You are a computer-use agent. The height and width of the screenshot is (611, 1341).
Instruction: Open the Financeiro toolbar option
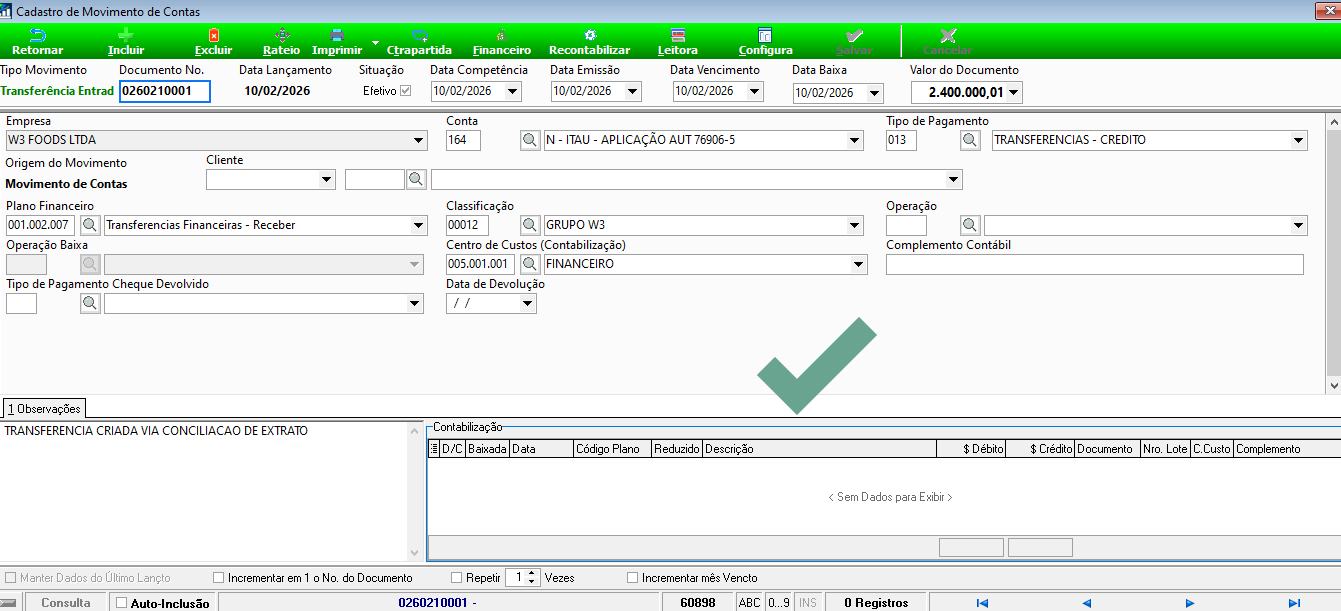(502, 42)
